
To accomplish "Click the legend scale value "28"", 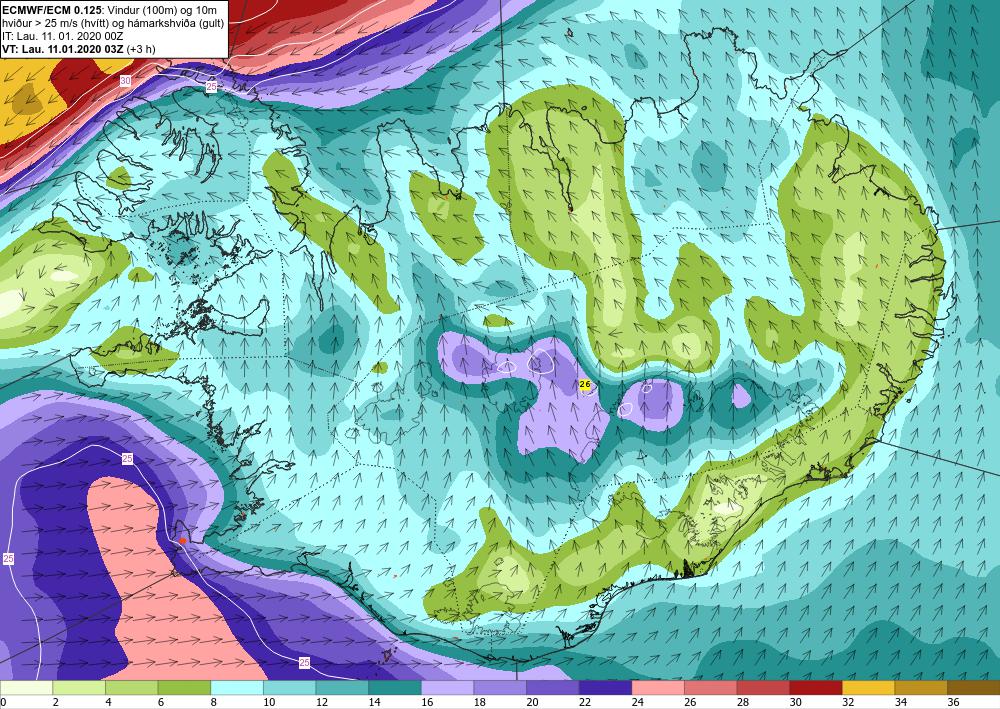I will pyautogui.click(x=743, y=702).
